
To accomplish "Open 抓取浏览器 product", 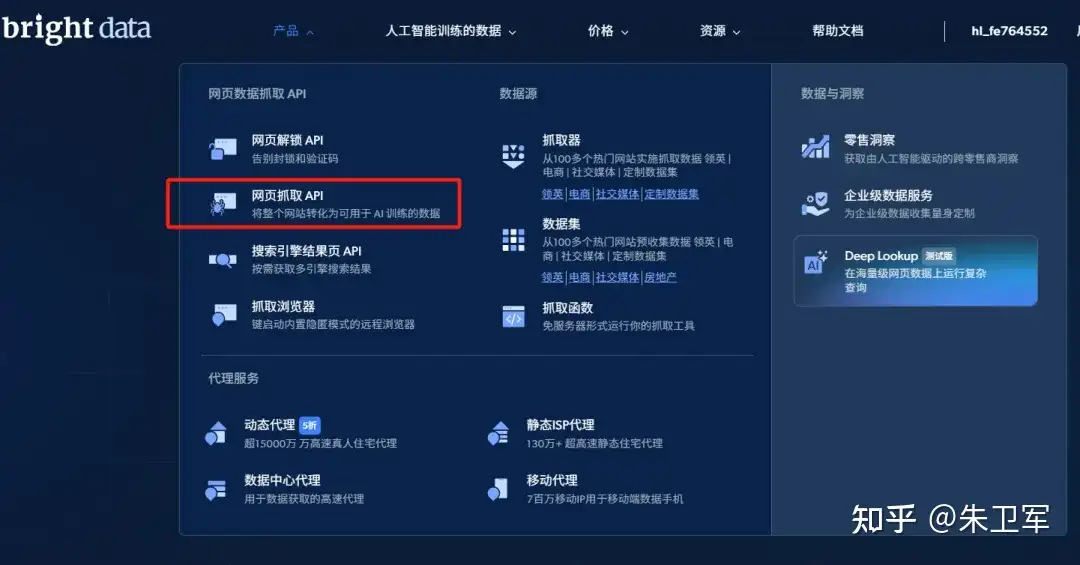I will (283, 307).
